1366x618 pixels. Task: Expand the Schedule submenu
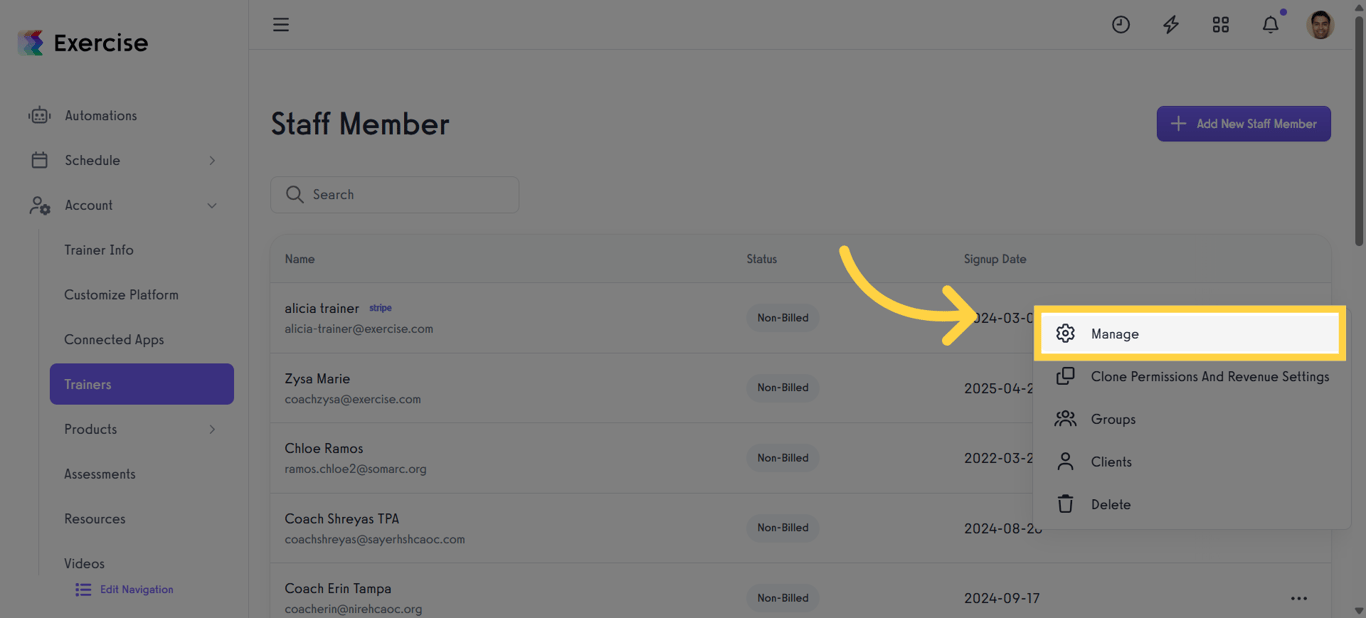[212, 161]
